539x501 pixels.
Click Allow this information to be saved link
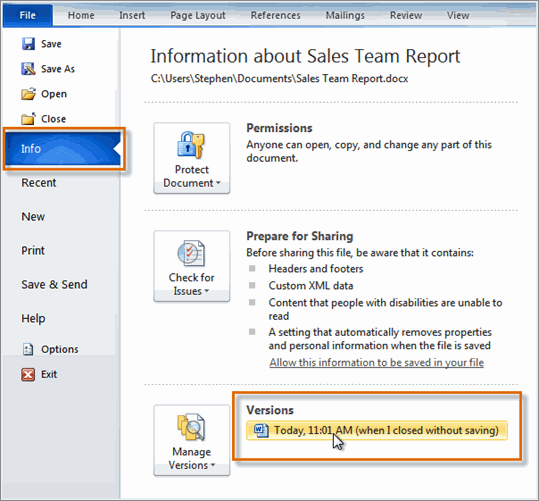click(x=377, y=362)
